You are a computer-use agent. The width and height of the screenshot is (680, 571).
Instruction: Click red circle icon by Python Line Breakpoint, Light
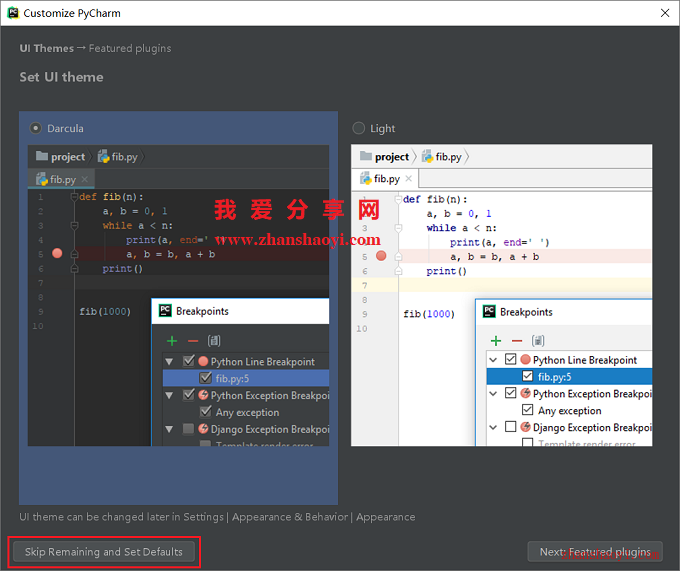coord(526,359)
